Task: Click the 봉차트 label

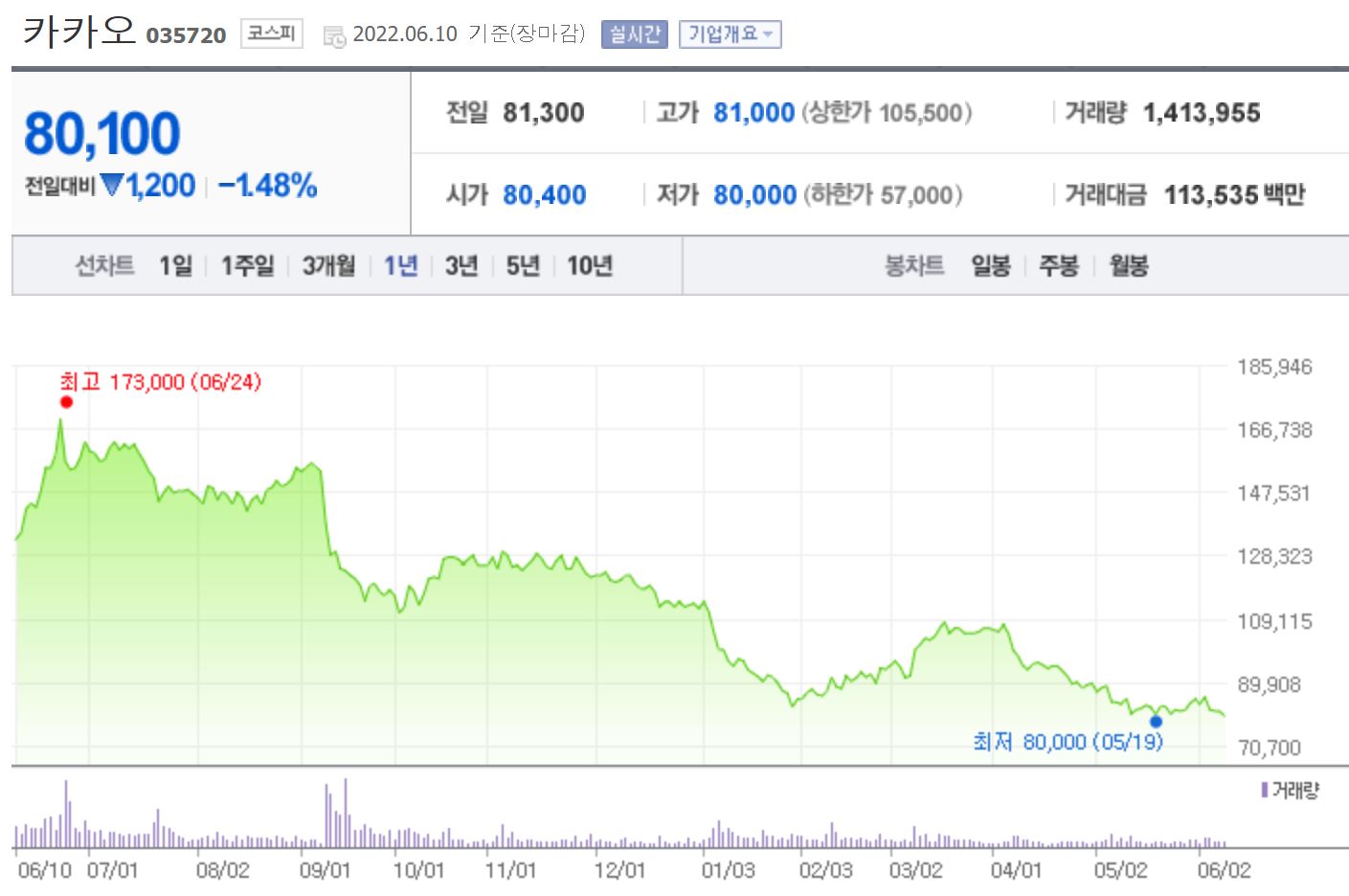Action: click(914, 265)
